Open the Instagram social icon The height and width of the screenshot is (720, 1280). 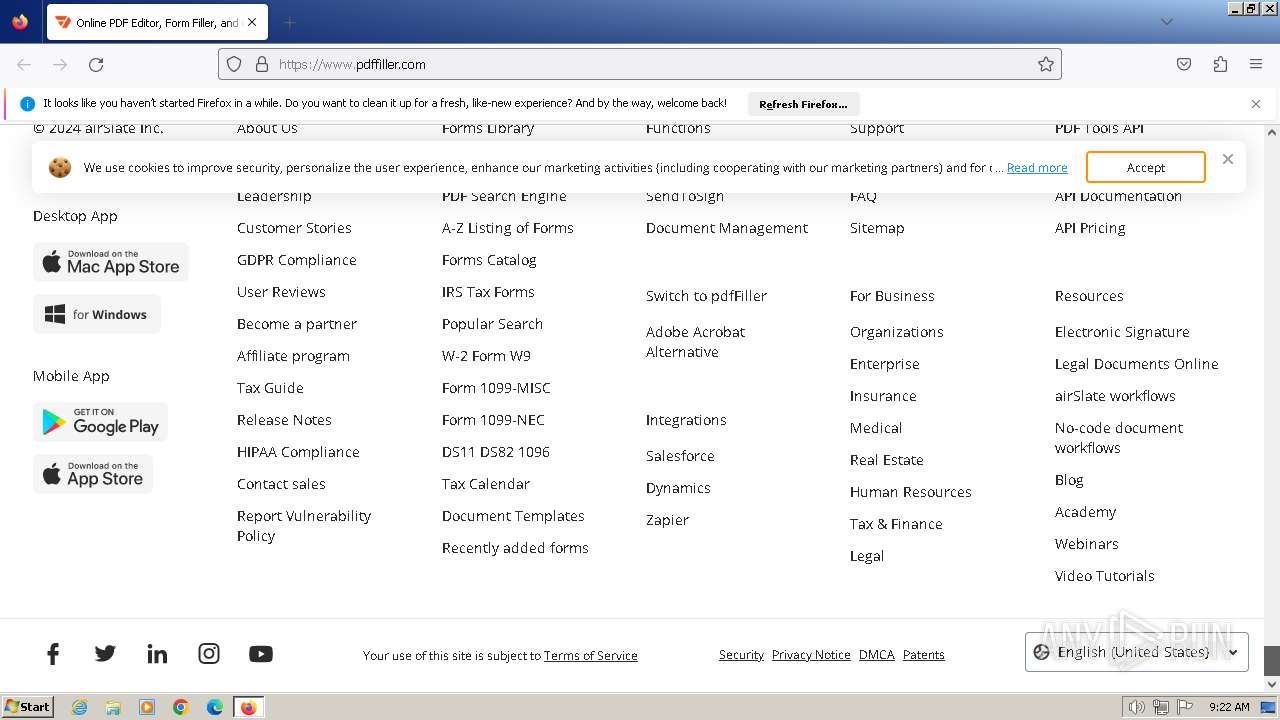pyautogui.click(x=209, y=654)
